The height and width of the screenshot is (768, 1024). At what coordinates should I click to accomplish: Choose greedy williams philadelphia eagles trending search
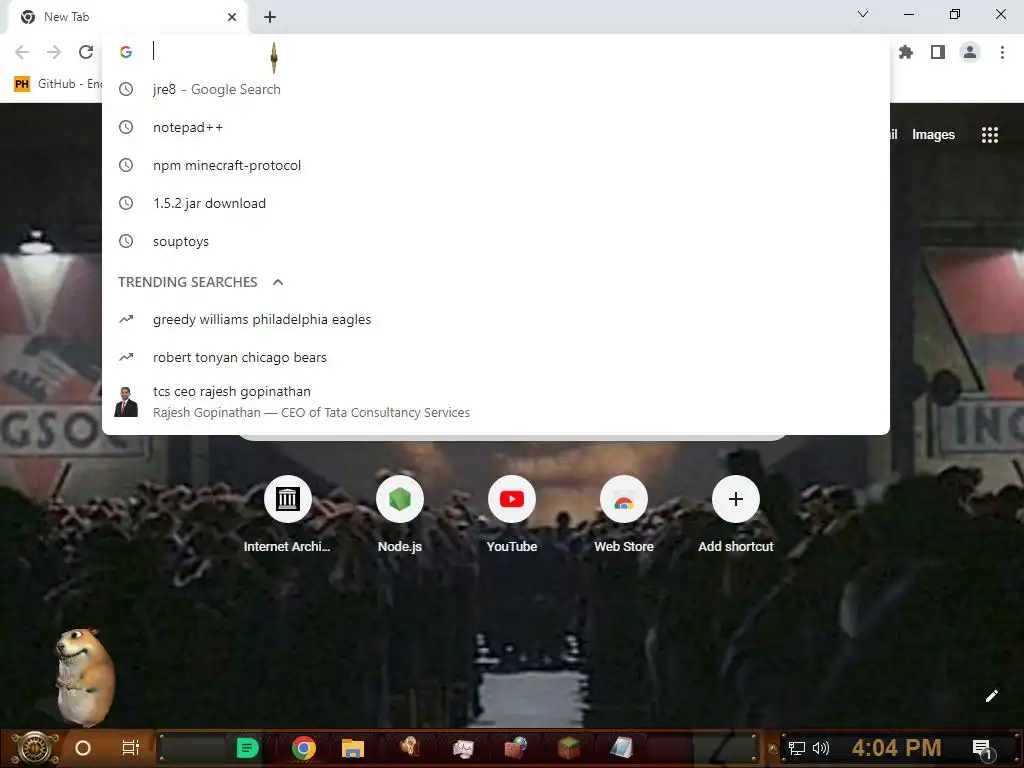click(x=496, y=319)
